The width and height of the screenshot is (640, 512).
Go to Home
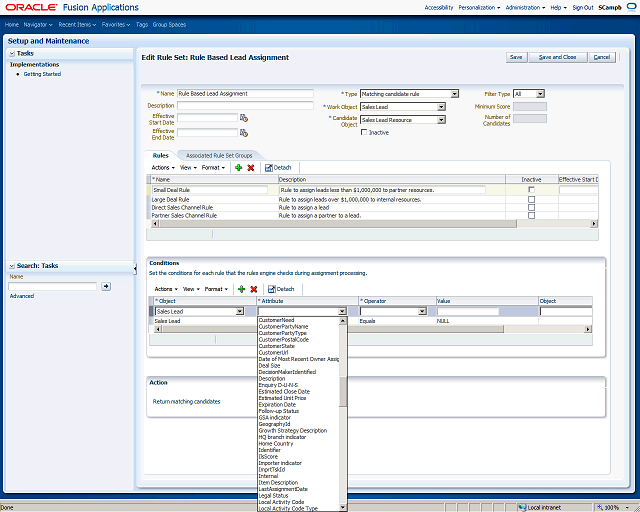12,24
